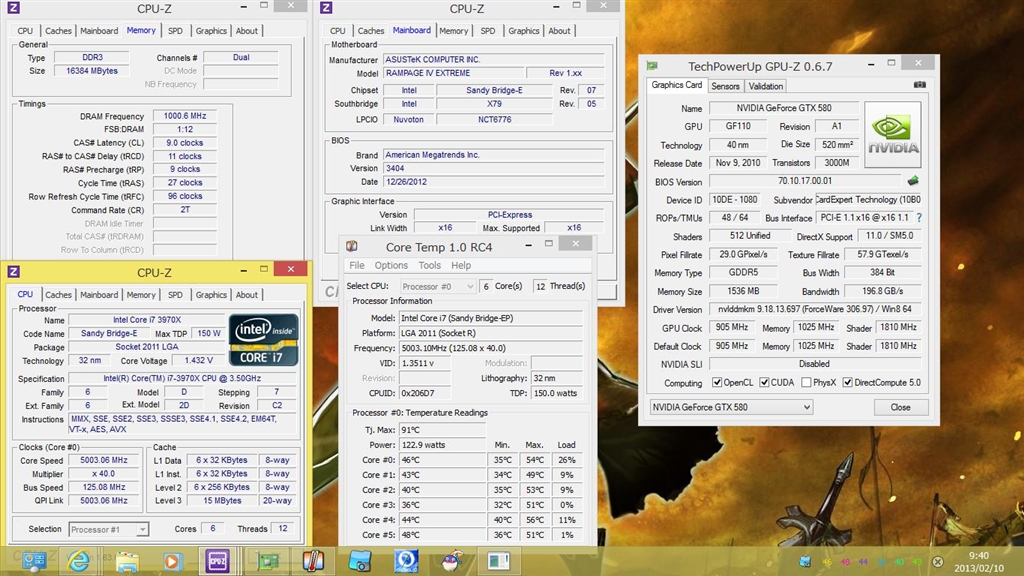Switch to the Sensors tab in GPU-Z
This screenshot has height=576, width=1024.
[725, 86]
